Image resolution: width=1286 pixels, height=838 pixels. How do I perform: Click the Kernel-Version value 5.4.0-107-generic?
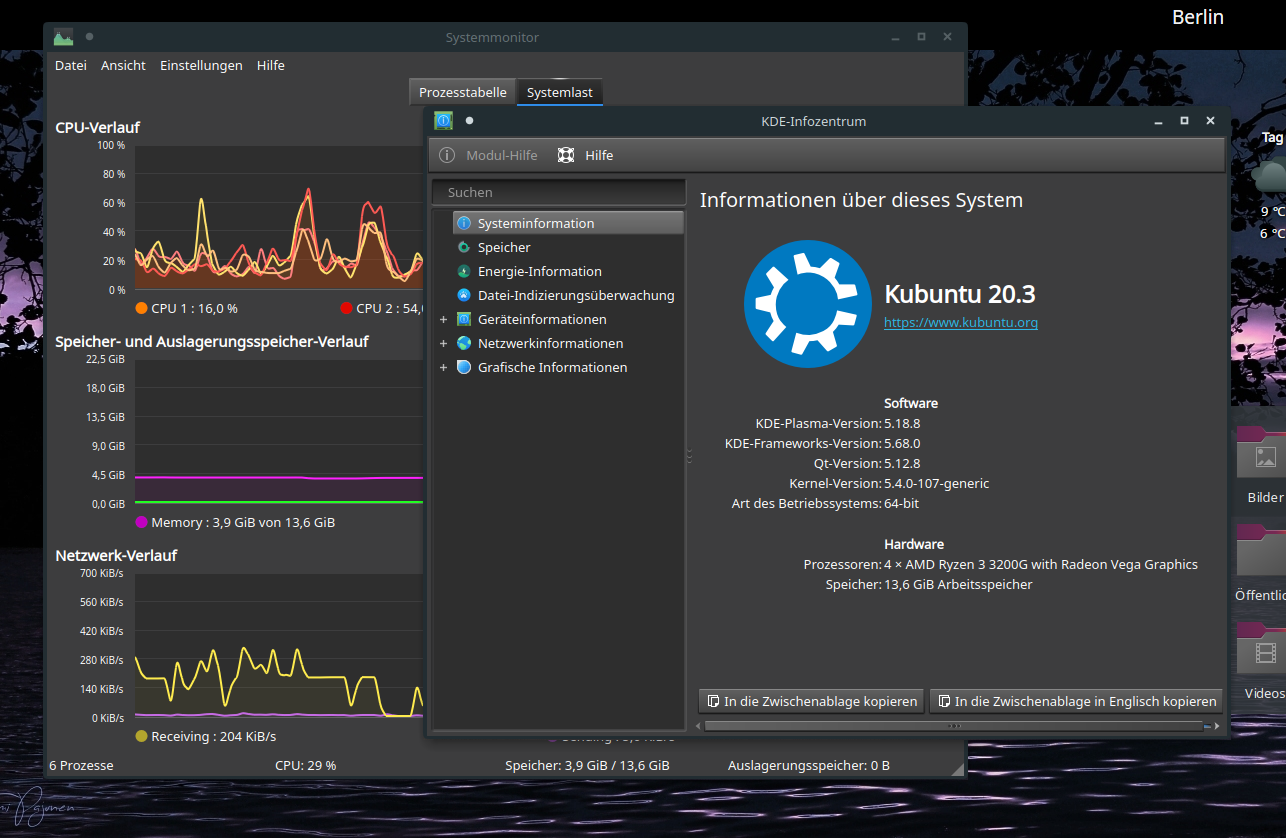(937, 483)
